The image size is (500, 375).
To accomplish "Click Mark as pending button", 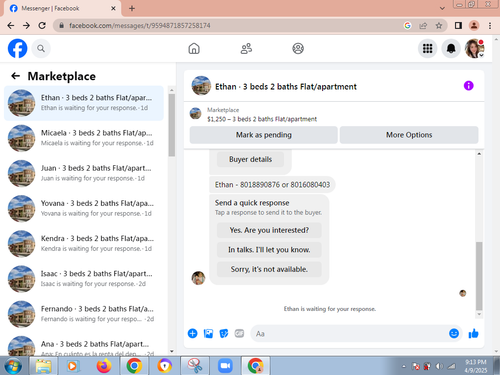I will [264, 135].
